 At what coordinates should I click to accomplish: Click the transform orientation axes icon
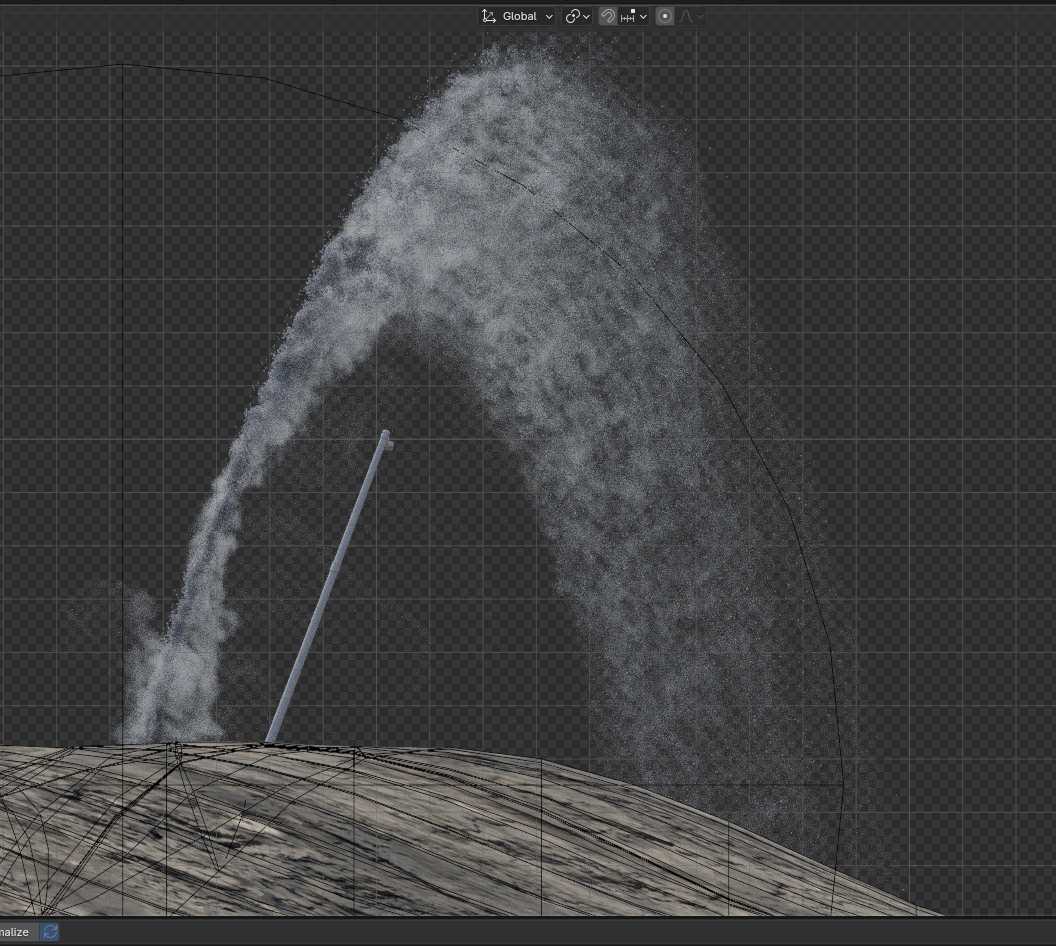488,16
